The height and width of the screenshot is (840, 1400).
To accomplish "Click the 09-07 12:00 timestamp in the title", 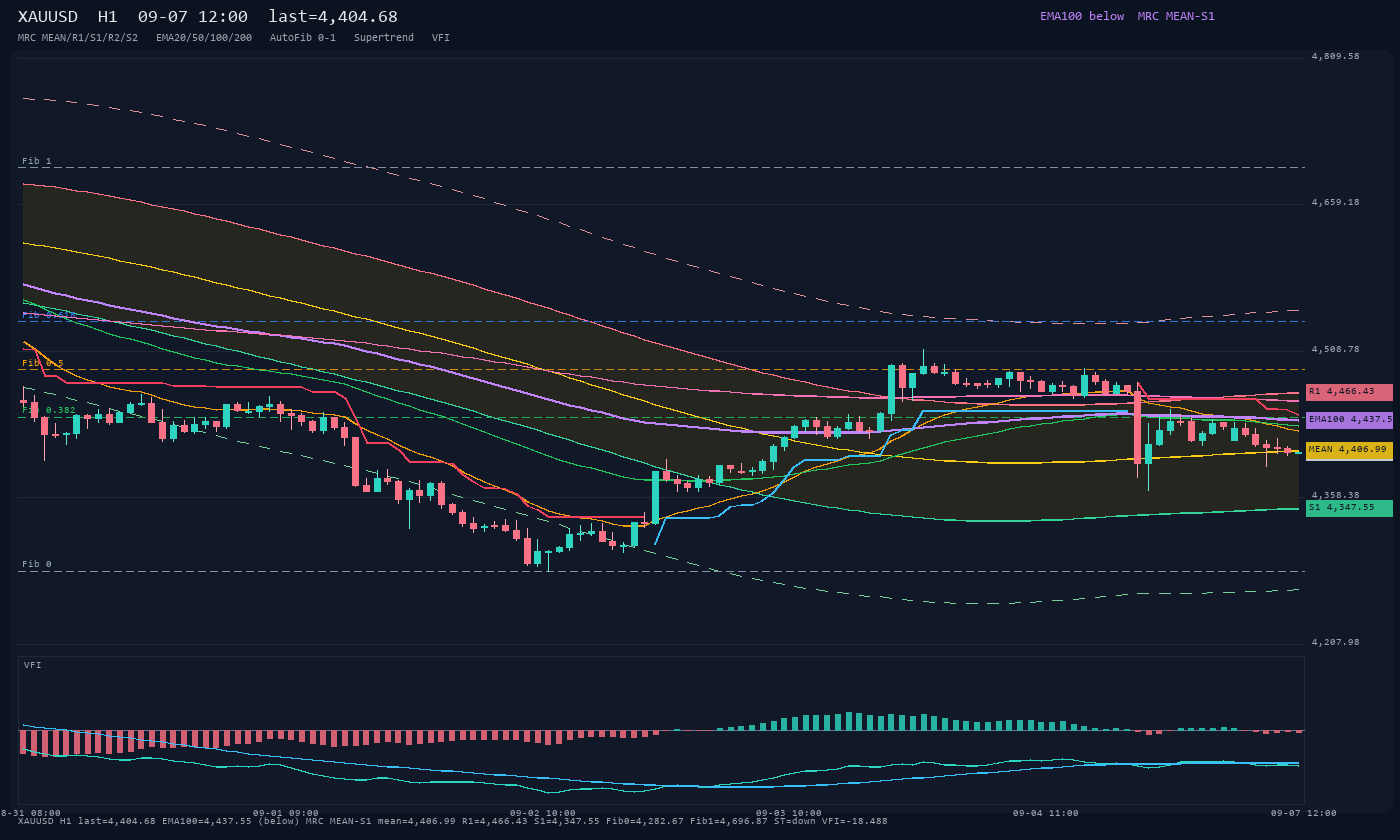I will point(193,17).
